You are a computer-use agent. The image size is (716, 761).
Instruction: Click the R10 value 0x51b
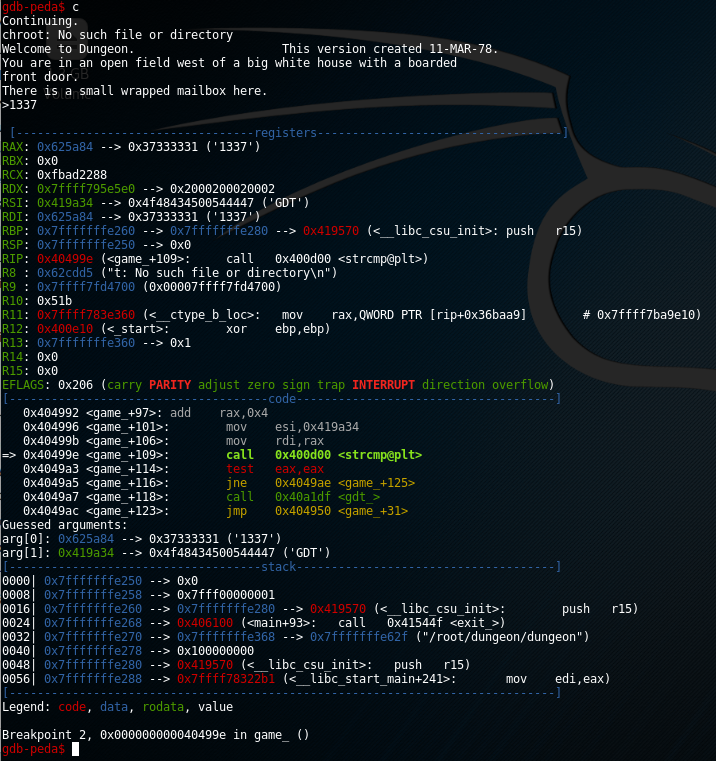(x=54, y=301)
